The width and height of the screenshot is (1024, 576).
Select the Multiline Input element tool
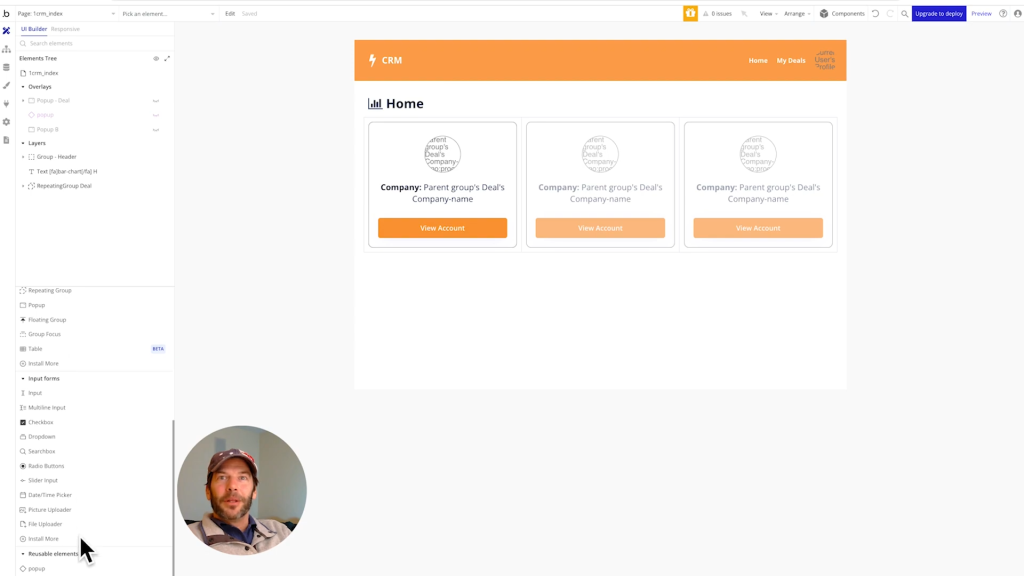46,408
